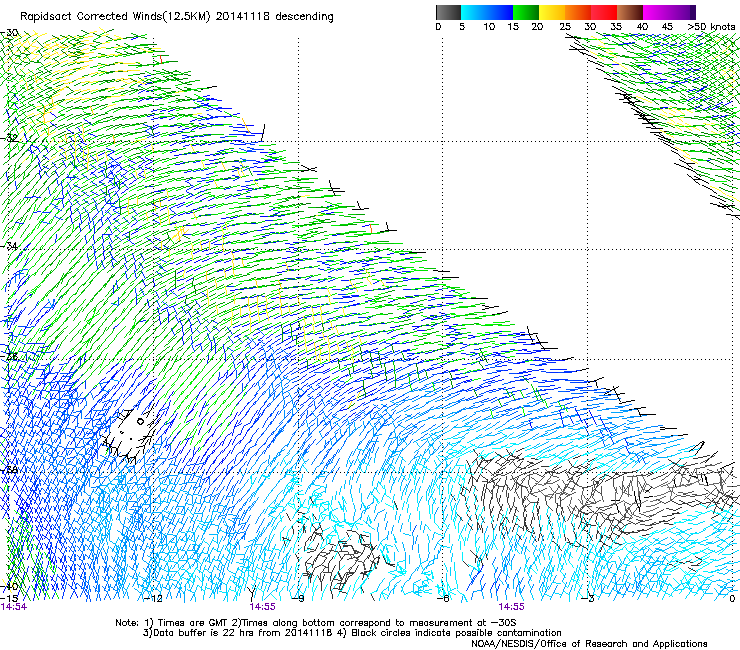
Task: Click the 0 longitude axis label
Action: [x=732, y=598]
